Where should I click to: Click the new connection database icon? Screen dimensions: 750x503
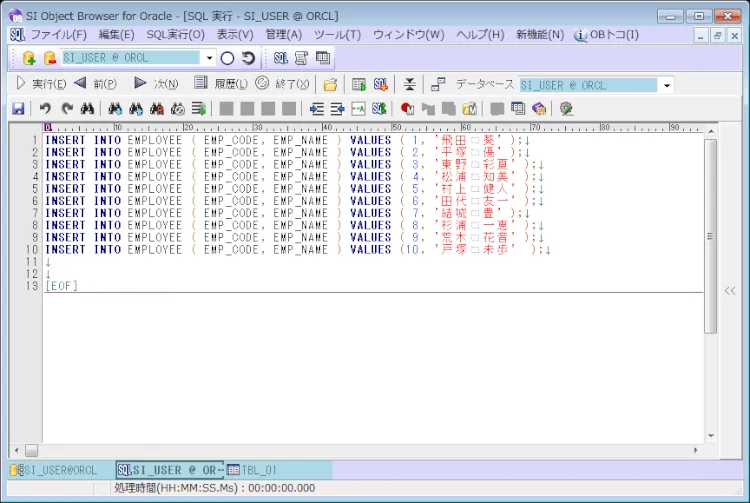click(x=28, y=58)
